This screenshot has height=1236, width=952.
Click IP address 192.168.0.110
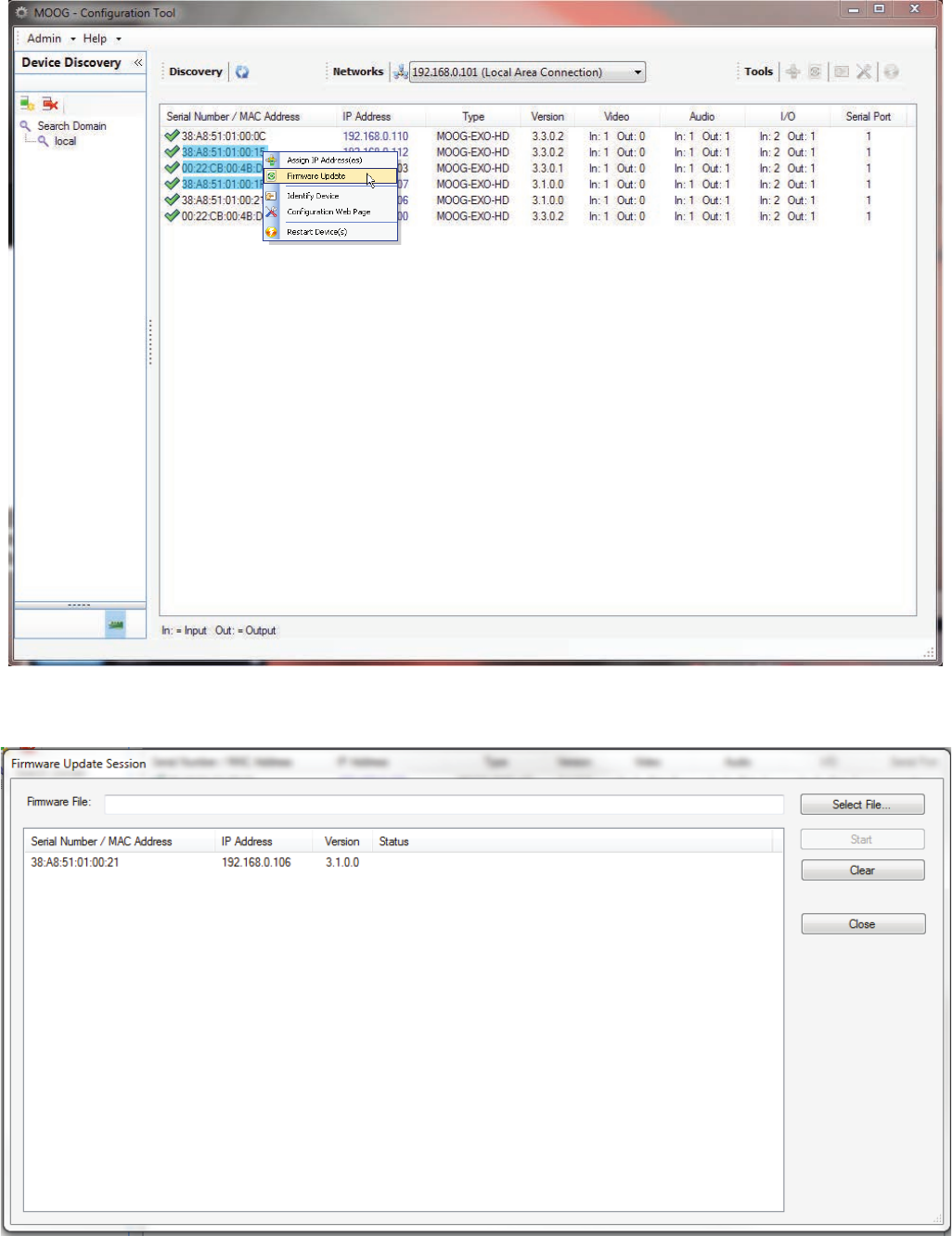click(376, 136)
